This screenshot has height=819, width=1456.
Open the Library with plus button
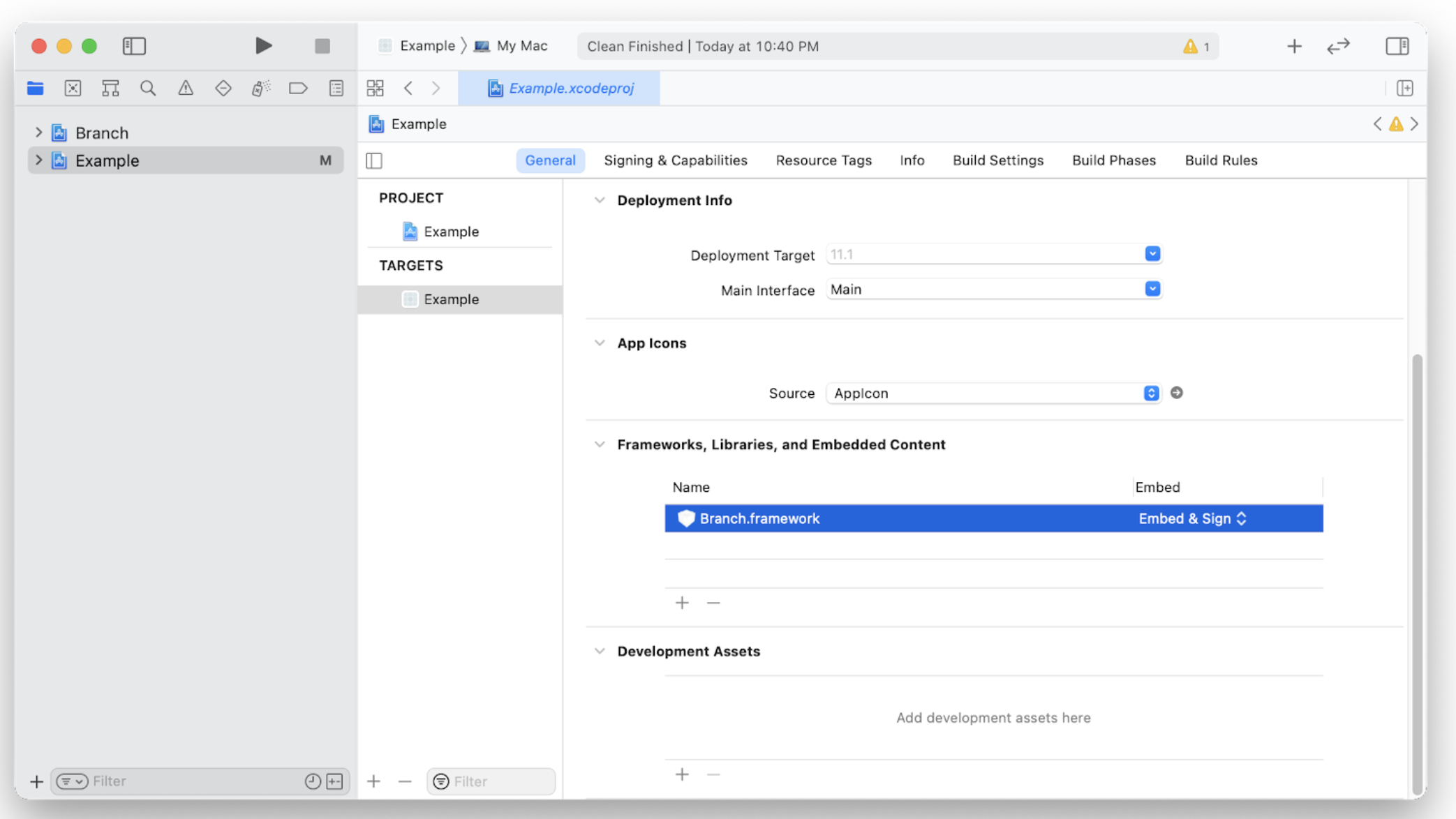click(x=1294, y=46)
